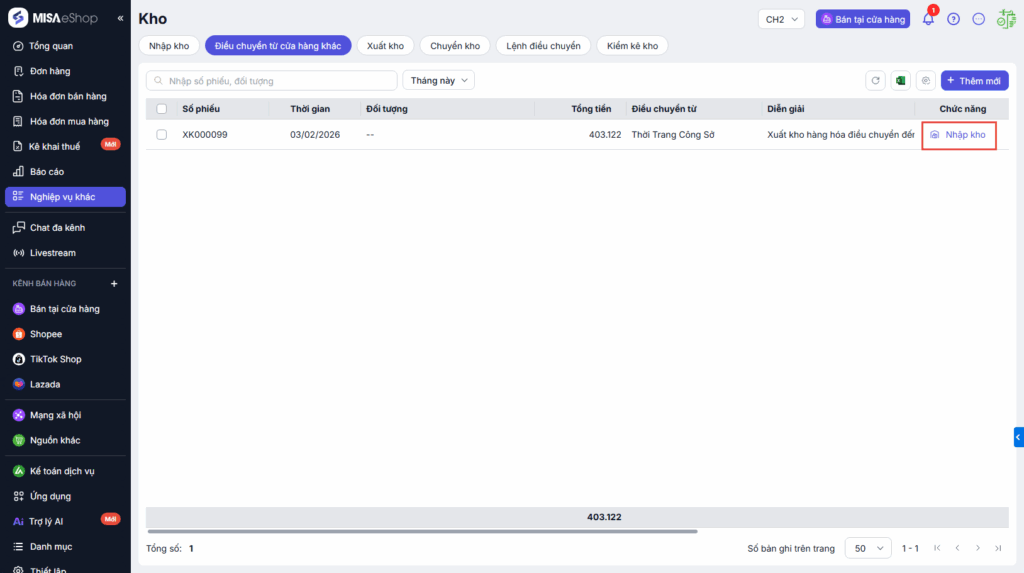Screen dimensions: 1024x573
Task: Select Nghiệp vụ khác menu item
Action: point(65,197)
